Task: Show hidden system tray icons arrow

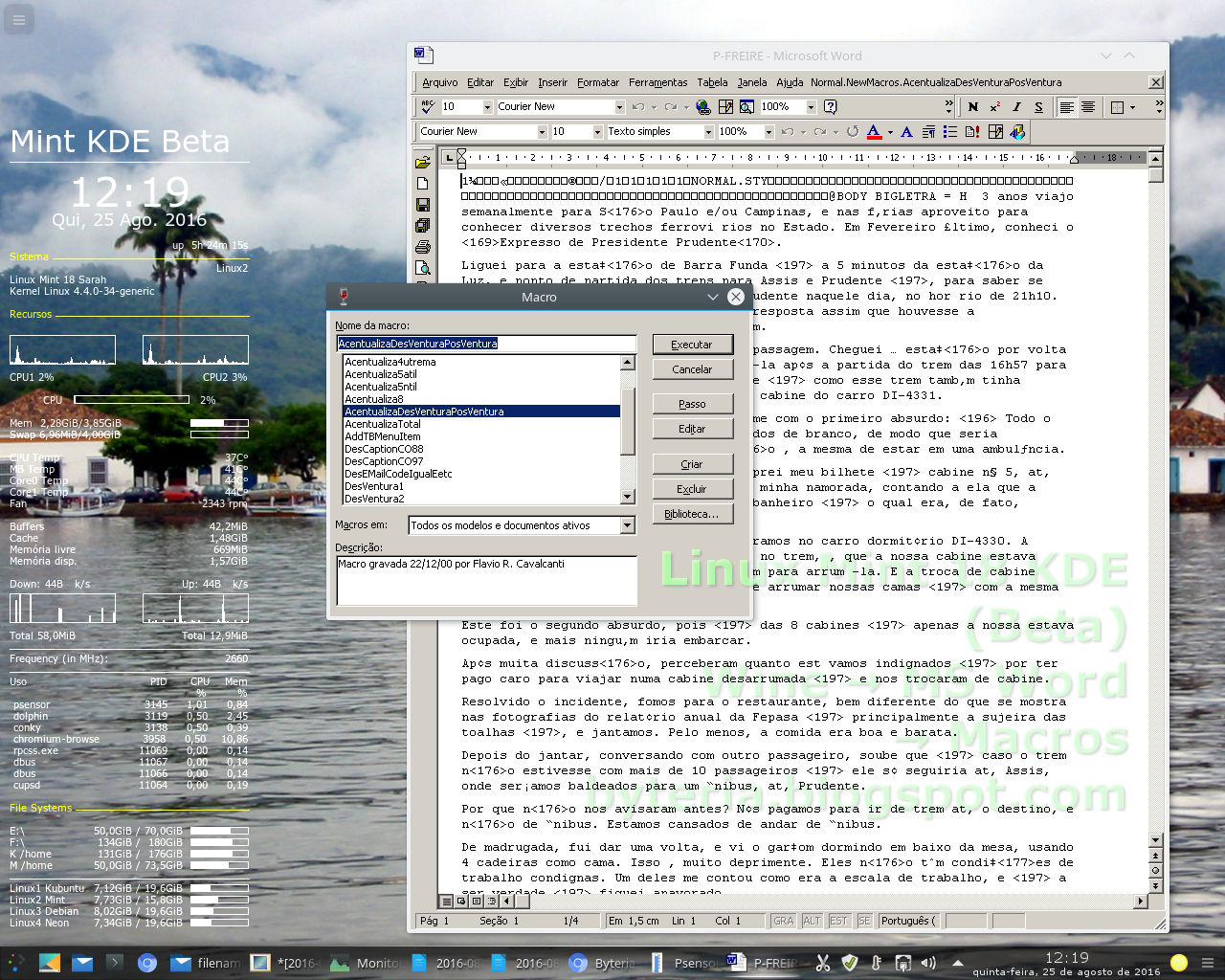Action: pyautogui.click(x=957, y=962)
